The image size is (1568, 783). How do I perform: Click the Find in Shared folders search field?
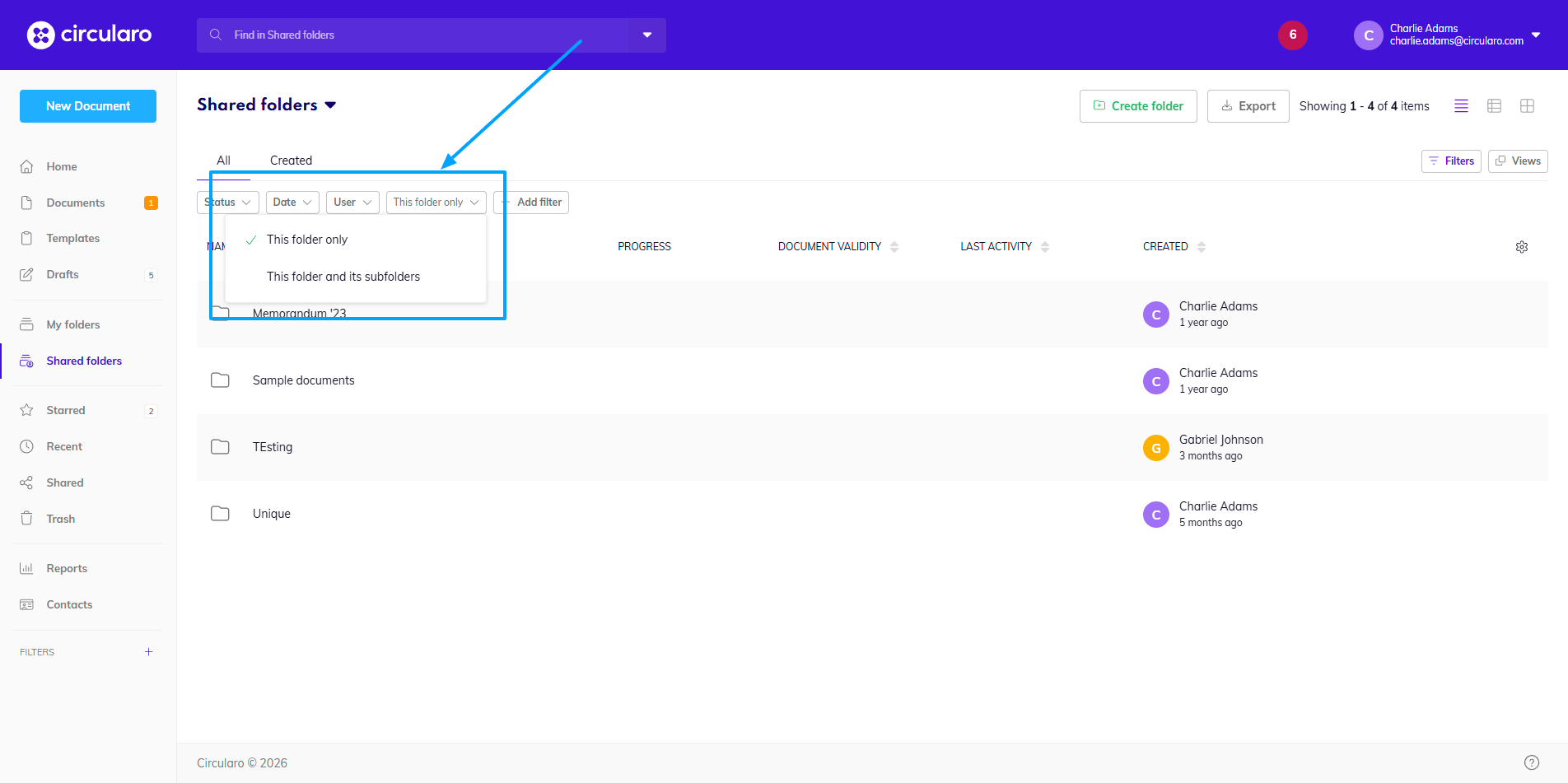(412, 35)
